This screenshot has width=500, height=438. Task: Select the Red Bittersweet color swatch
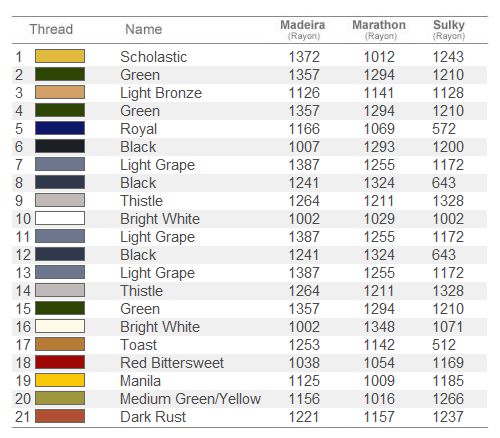(x=60, y=362)
